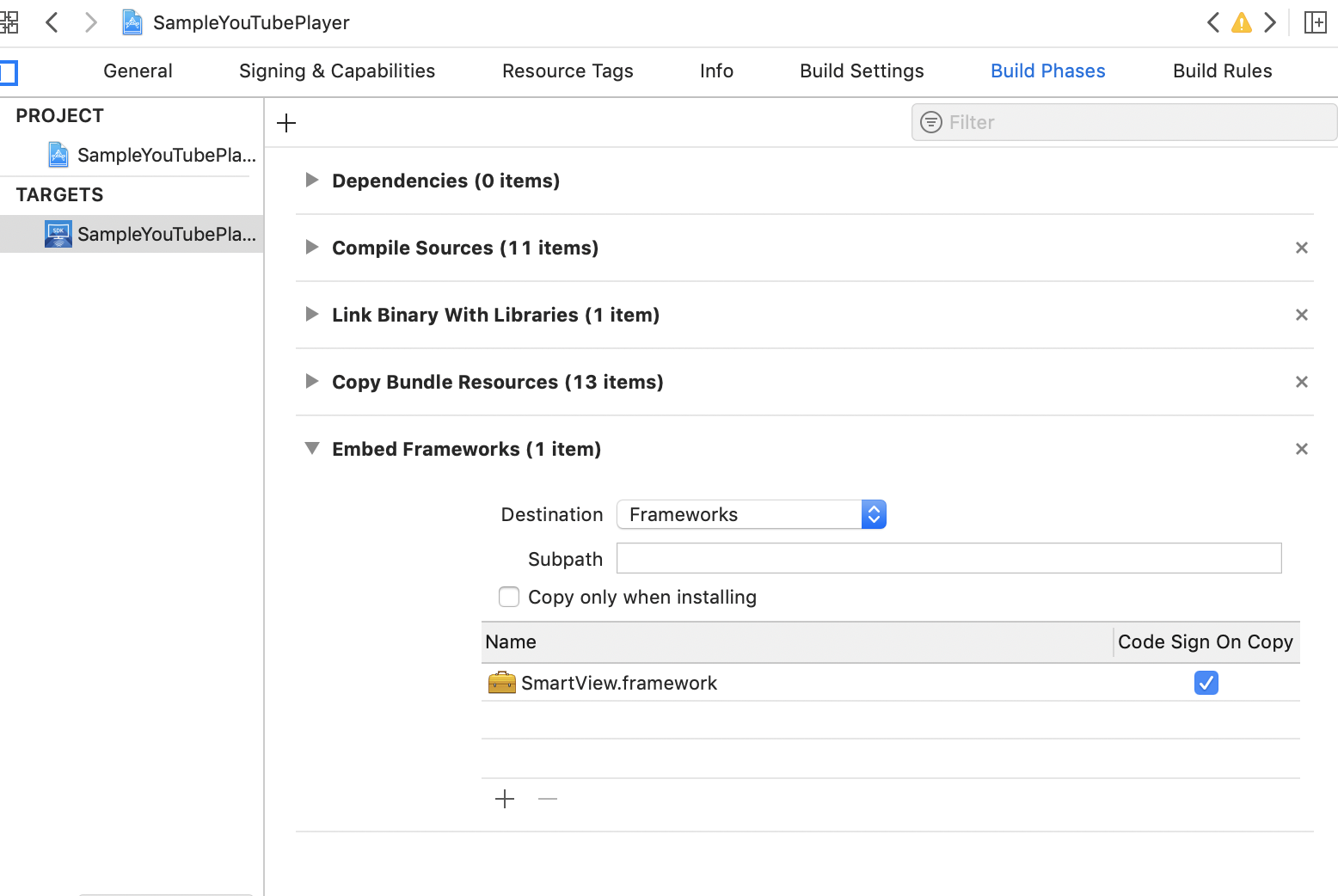Expand the Dependencies section

[311, 181]
